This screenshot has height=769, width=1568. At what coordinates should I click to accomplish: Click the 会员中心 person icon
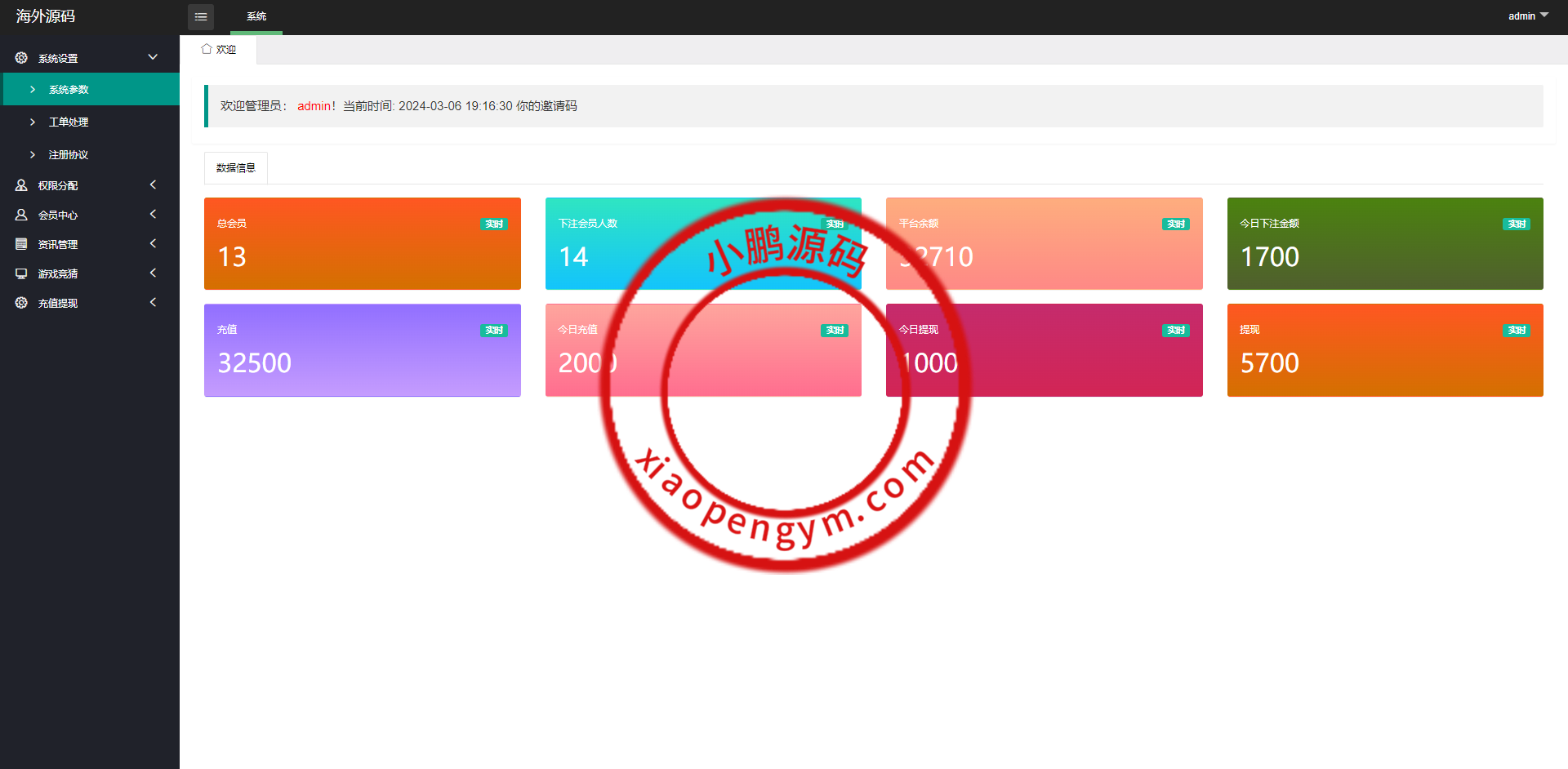tap(21, 215)
